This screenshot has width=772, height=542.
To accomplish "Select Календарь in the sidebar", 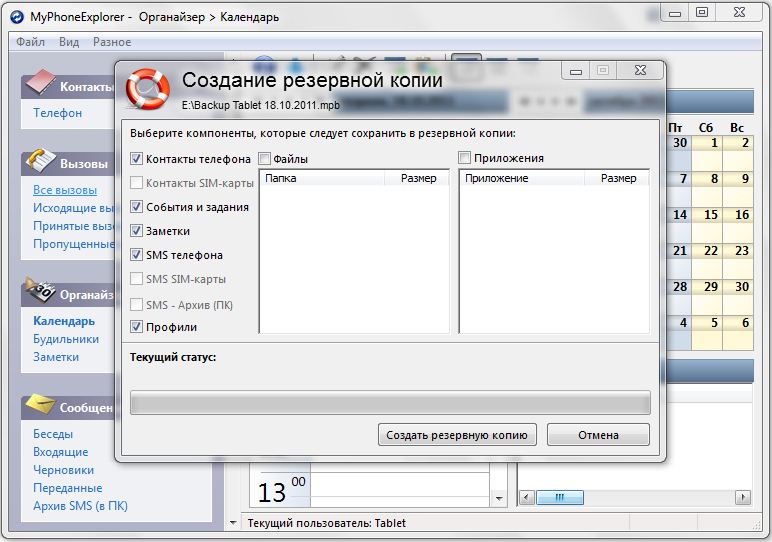I will [x=64, y=321].
